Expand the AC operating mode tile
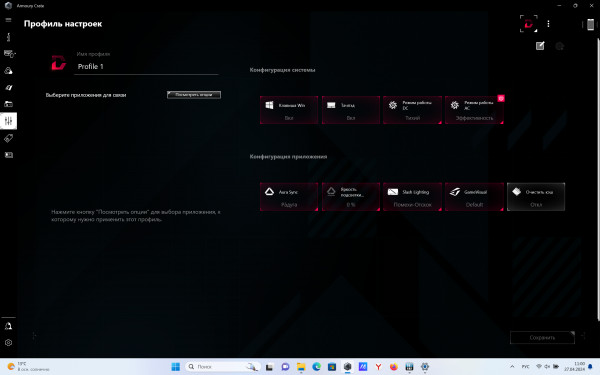The height and width of the screenshot is (375, 600). click(474, 110)
